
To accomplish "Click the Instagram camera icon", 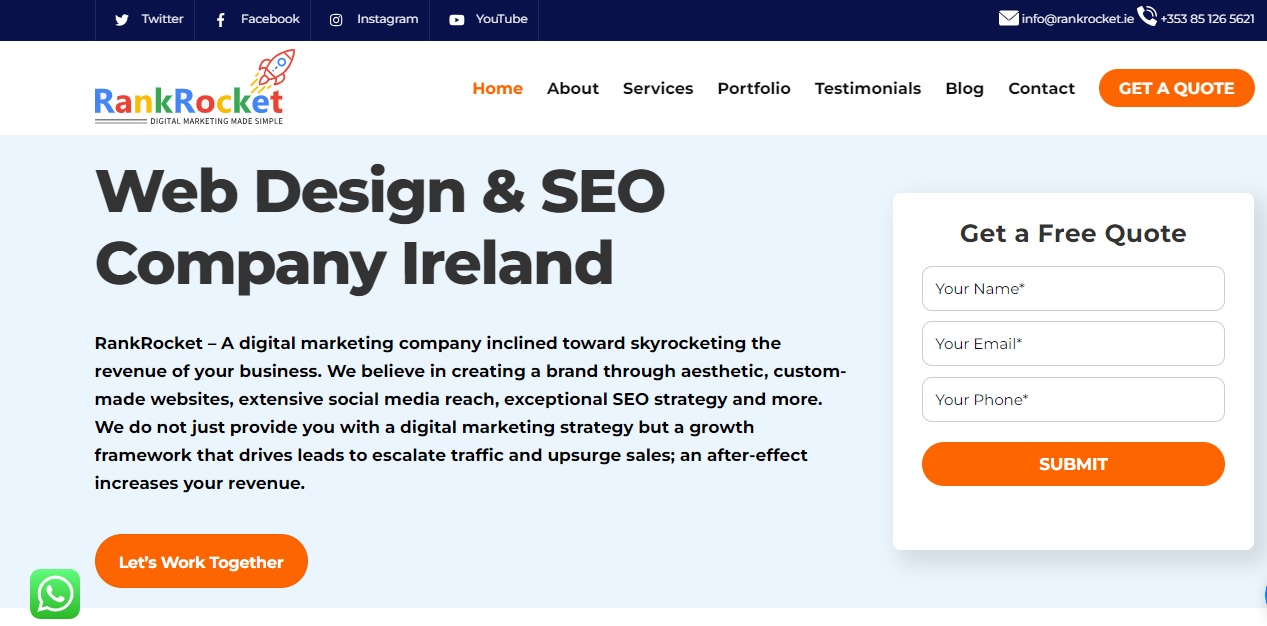I will pos(337,19).
